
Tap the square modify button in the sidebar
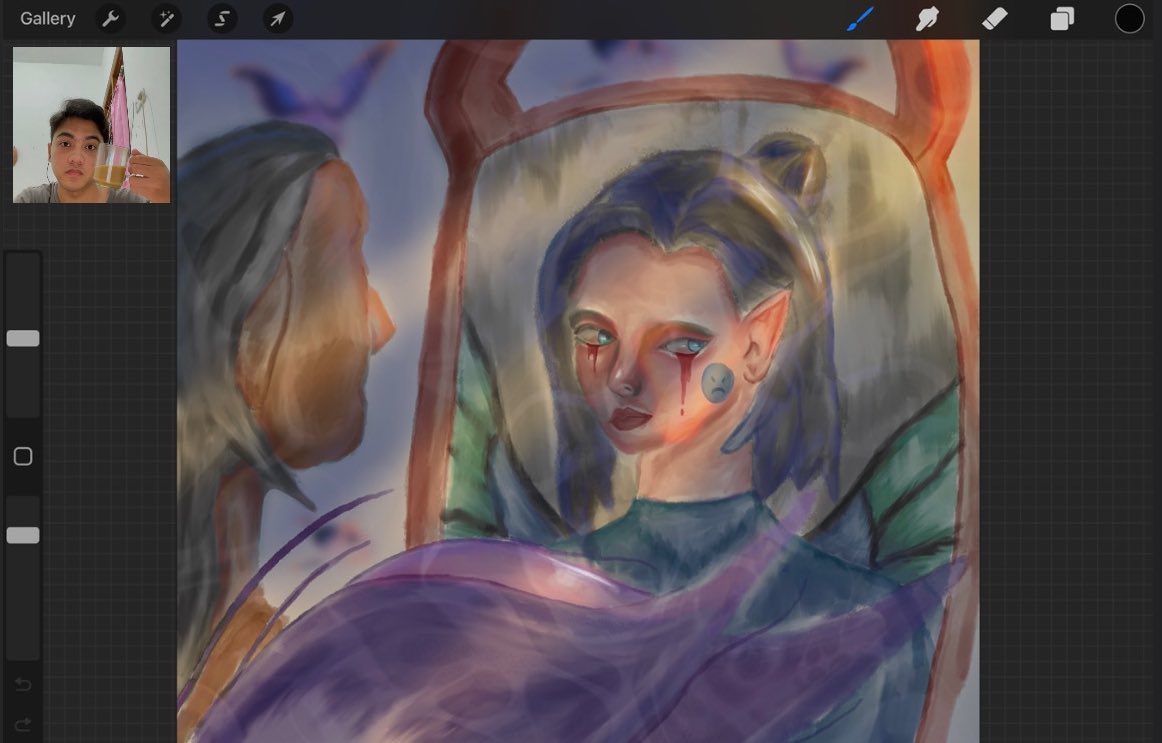pos(23,456)
